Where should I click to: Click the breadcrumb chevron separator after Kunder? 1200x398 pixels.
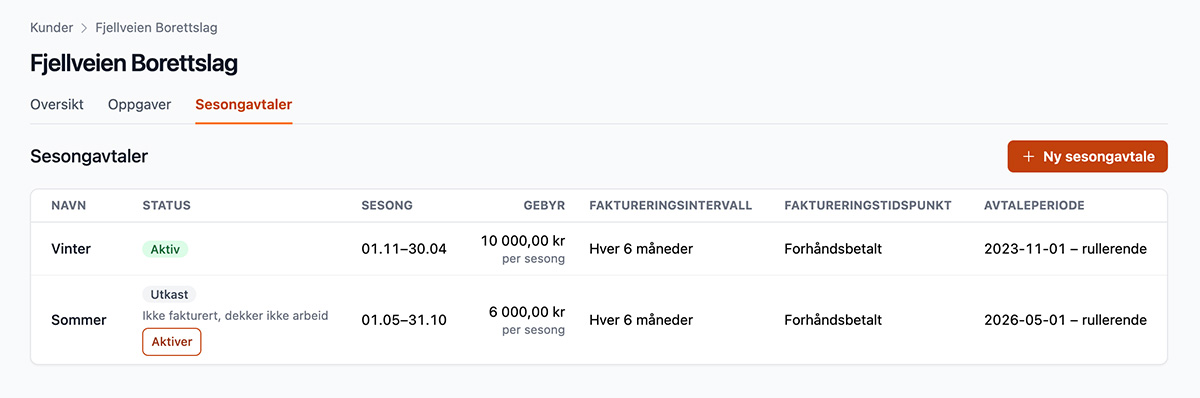(84, 28)
